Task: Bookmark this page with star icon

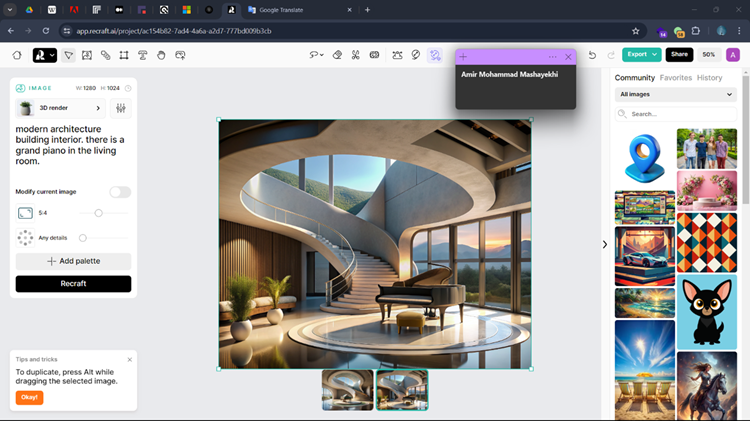Action: click(636, 31)
